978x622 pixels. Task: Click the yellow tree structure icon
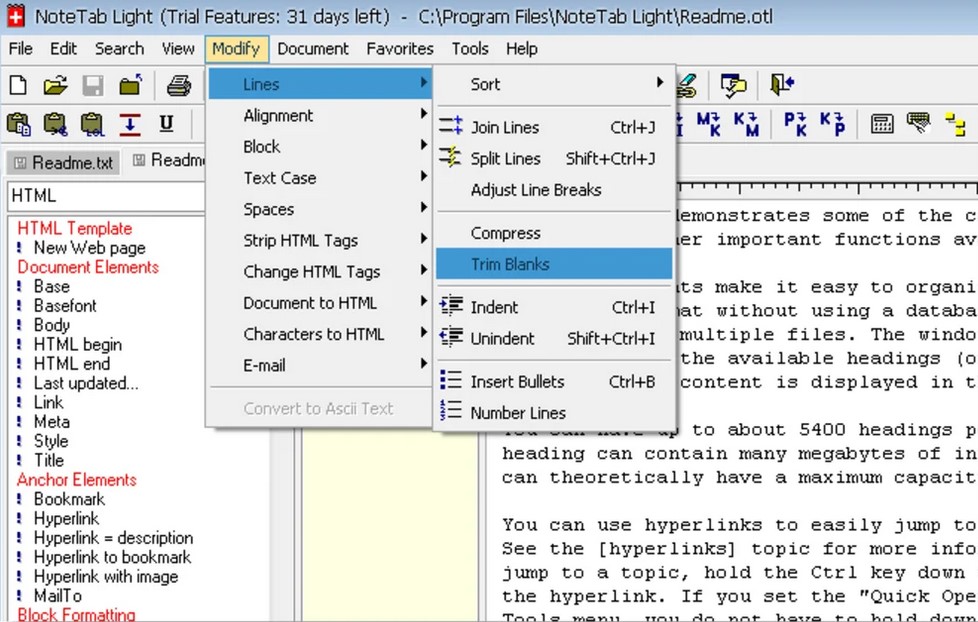point(955,124)
